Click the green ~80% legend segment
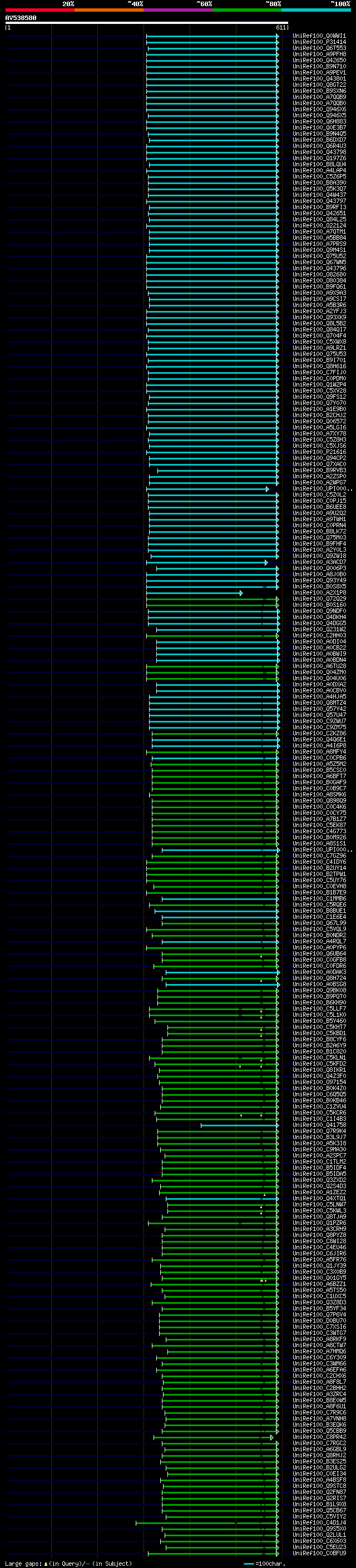 coord(247,10)
